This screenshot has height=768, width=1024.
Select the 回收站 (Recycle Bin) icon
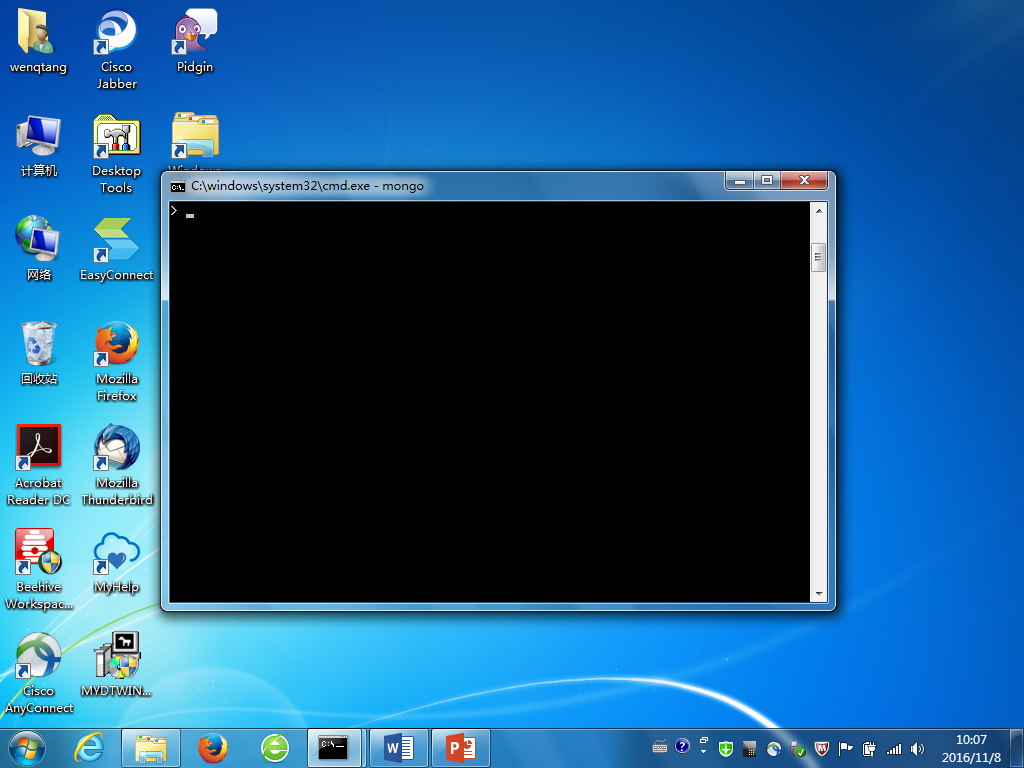[39, 353]
